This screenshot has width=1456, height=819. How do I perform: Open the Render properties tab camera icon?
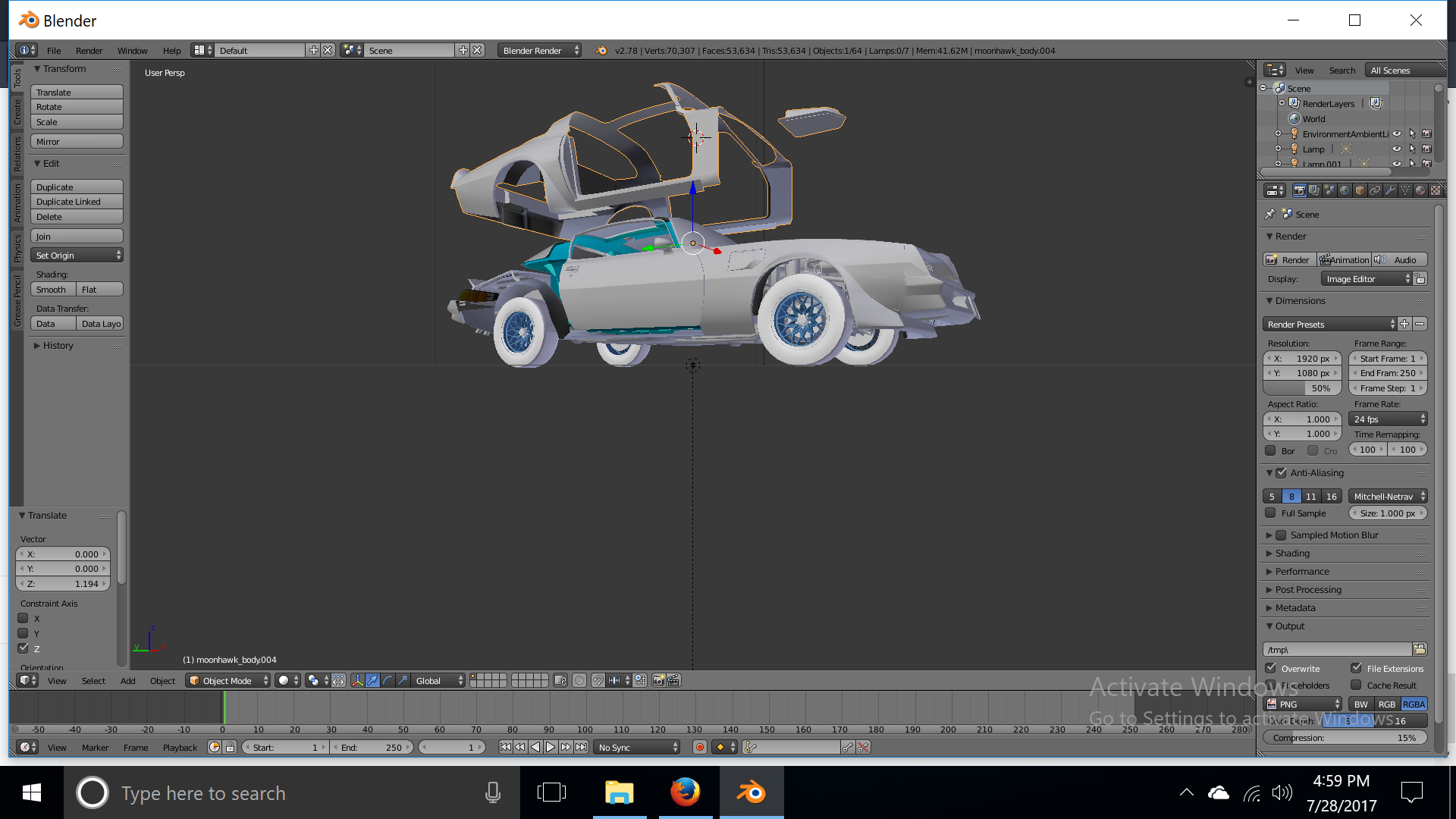click(1300, 190)
